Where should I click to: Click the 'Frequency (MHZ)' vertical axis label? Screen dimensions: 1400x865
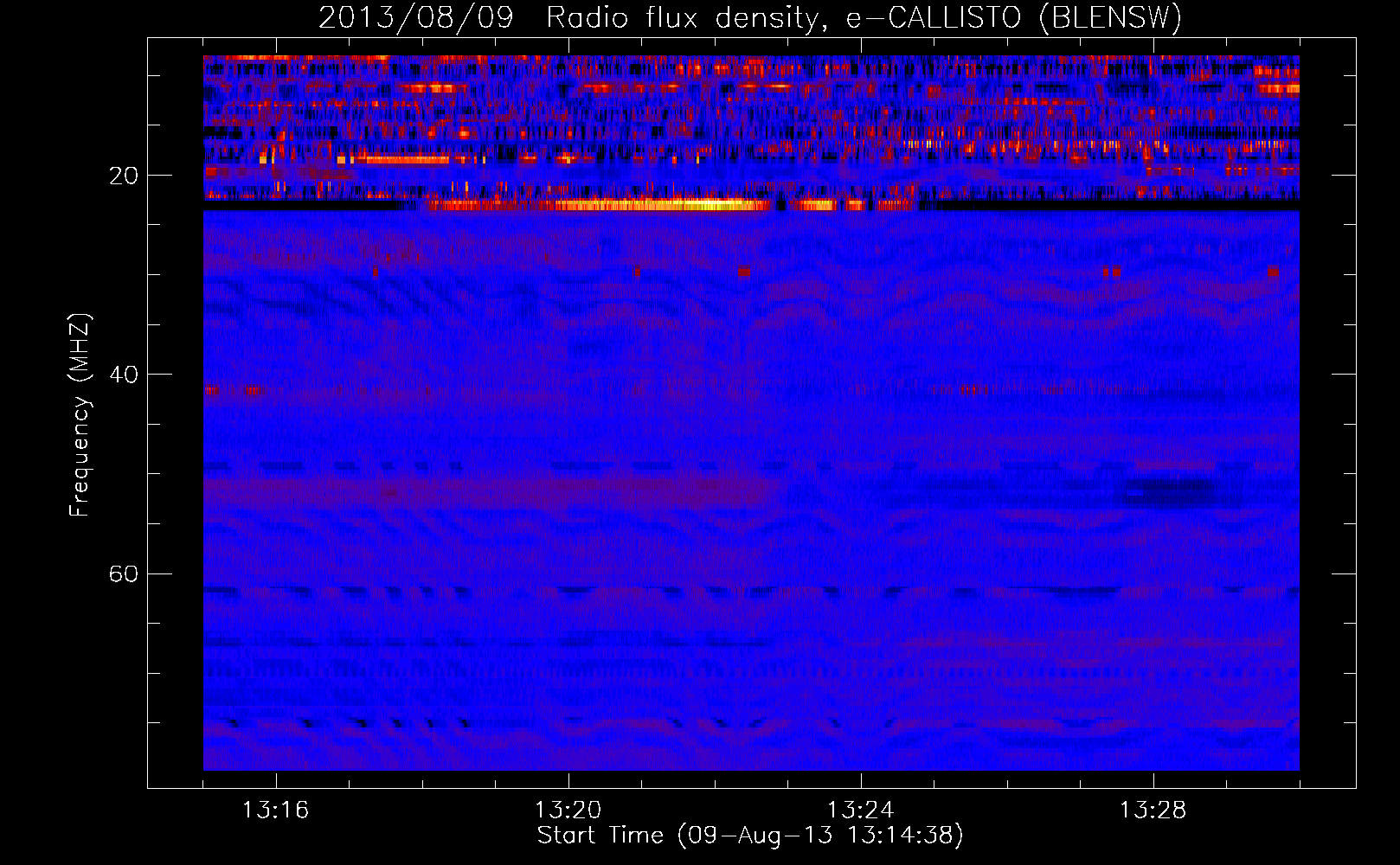[x=80, y=415]
